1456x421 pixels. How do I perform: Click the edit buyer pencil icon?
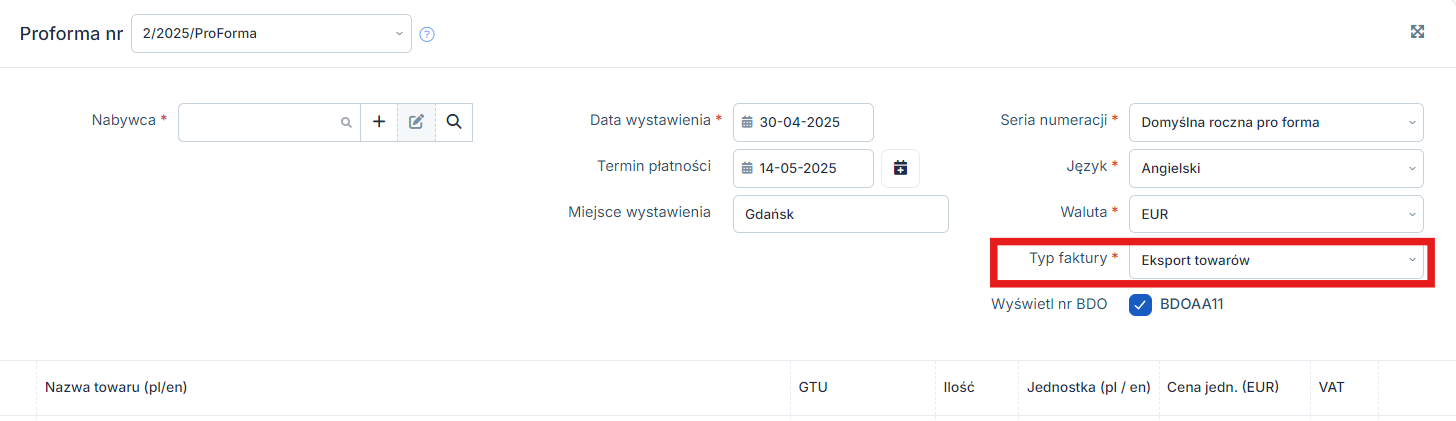416,122
